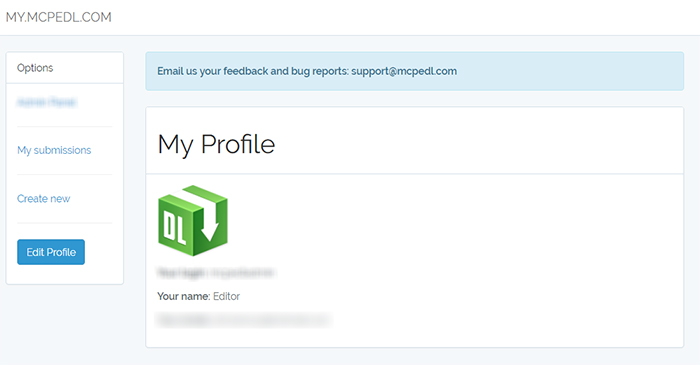700x365 pixels.
Task: Select Create new in the sidebar
Action: [x=43, y=199]
